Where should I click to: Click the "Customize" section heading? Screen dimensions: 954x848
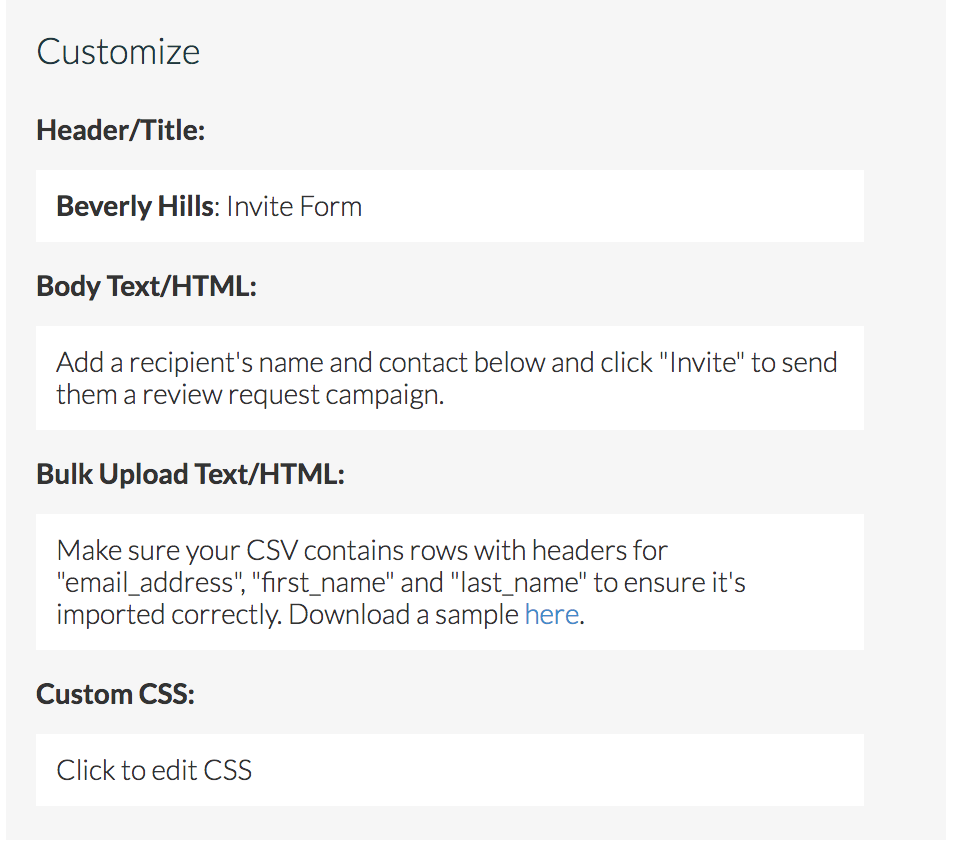tap(118, 52)
